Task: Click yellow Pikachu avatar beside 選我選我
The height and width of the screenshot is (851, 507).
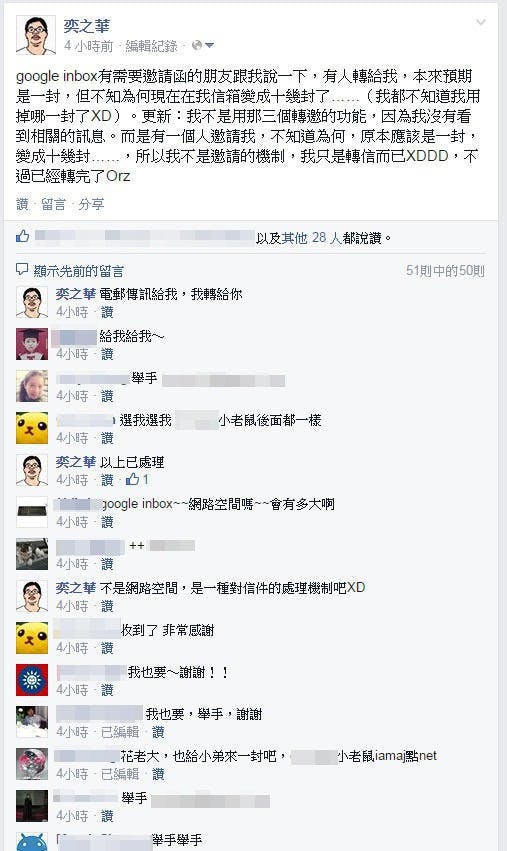Action: (x=32, y=428)
